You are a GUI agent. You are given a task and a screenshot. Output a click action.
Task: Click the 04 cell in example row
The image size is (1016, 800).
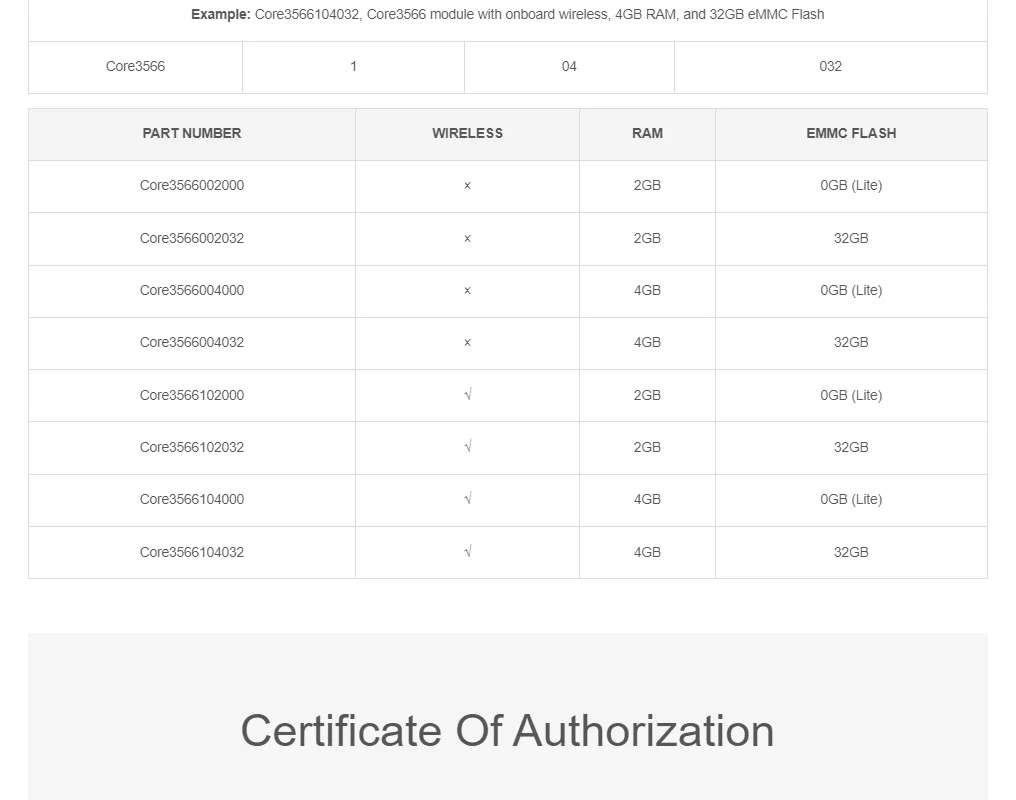point(569,66)
